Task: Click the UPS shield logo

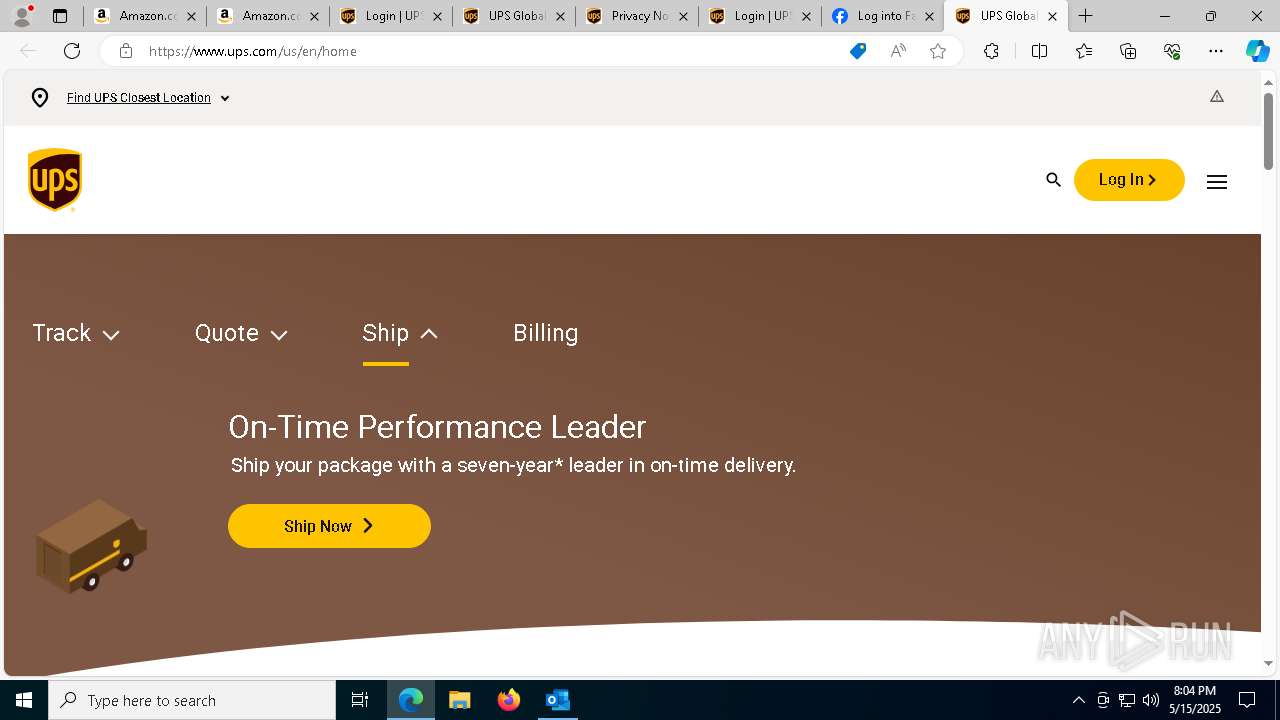Action: 55,180
